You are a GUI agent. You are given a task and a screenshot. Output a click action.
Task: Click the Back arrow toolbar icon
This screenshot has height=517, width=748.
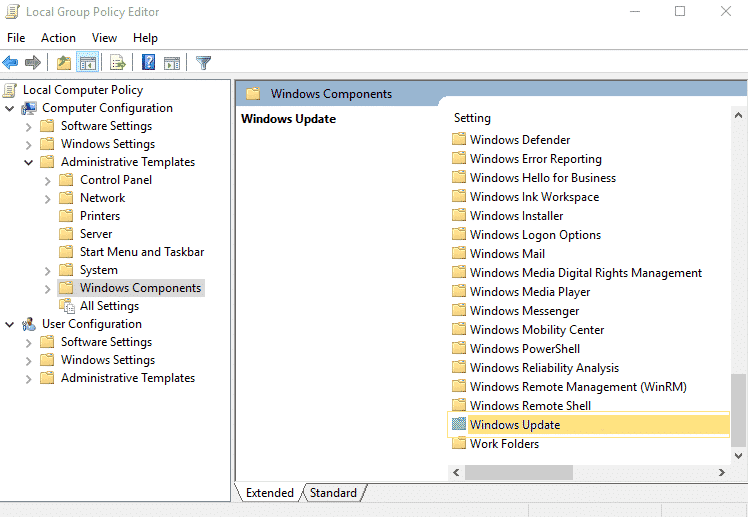click(11, 63)
